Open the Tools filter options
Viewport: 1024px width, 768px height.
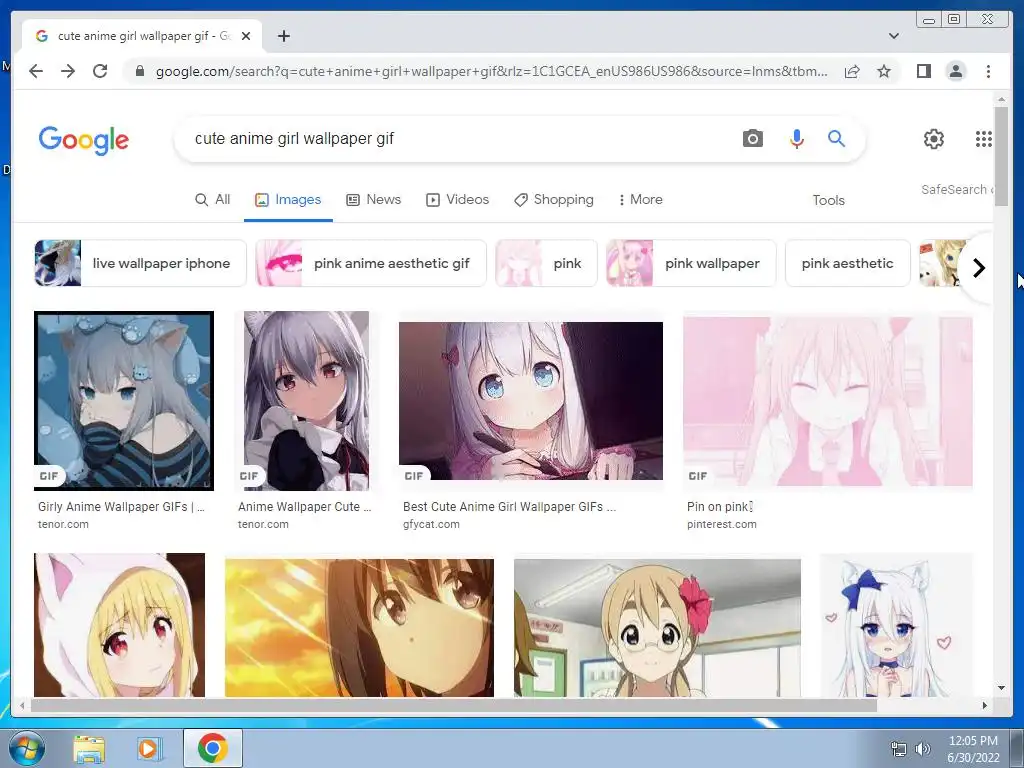pos(828,200)
